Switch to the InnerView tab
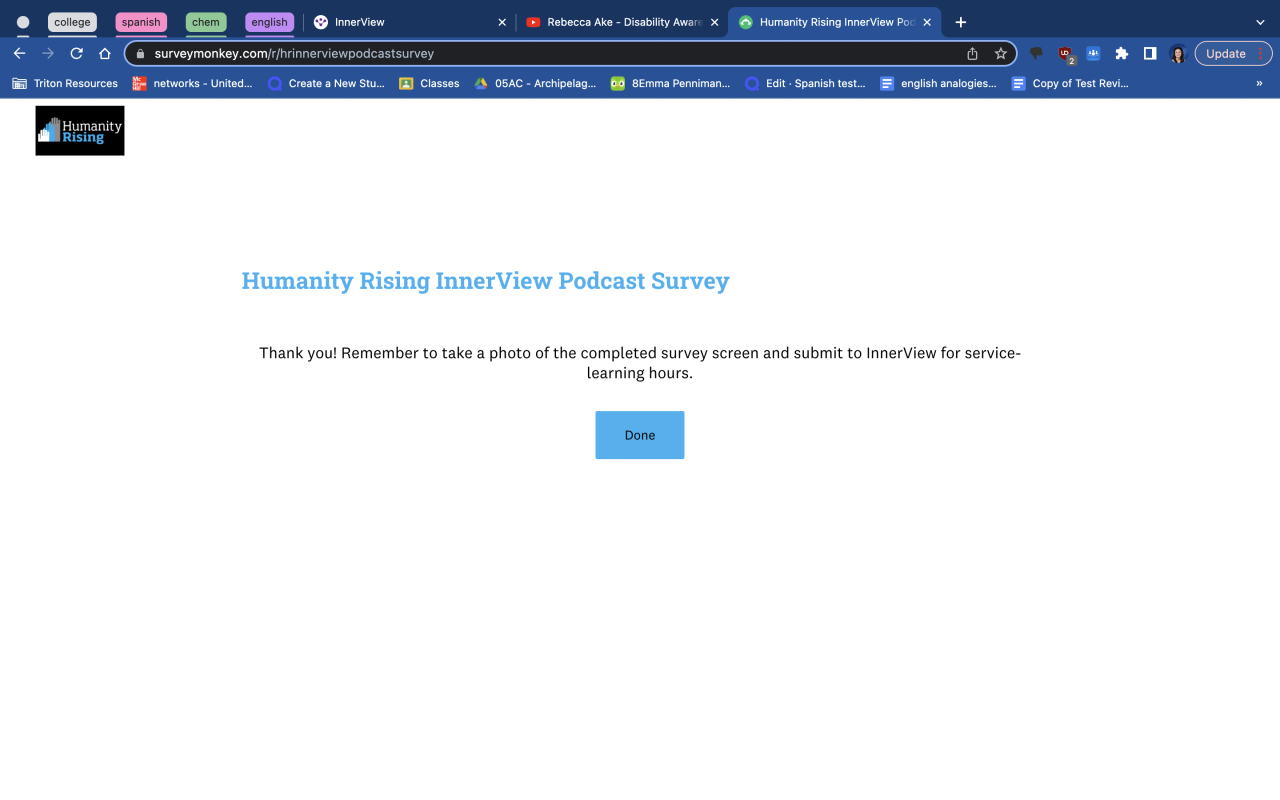The height and width of the screenshot is (800, 1280). pos(409,22)
